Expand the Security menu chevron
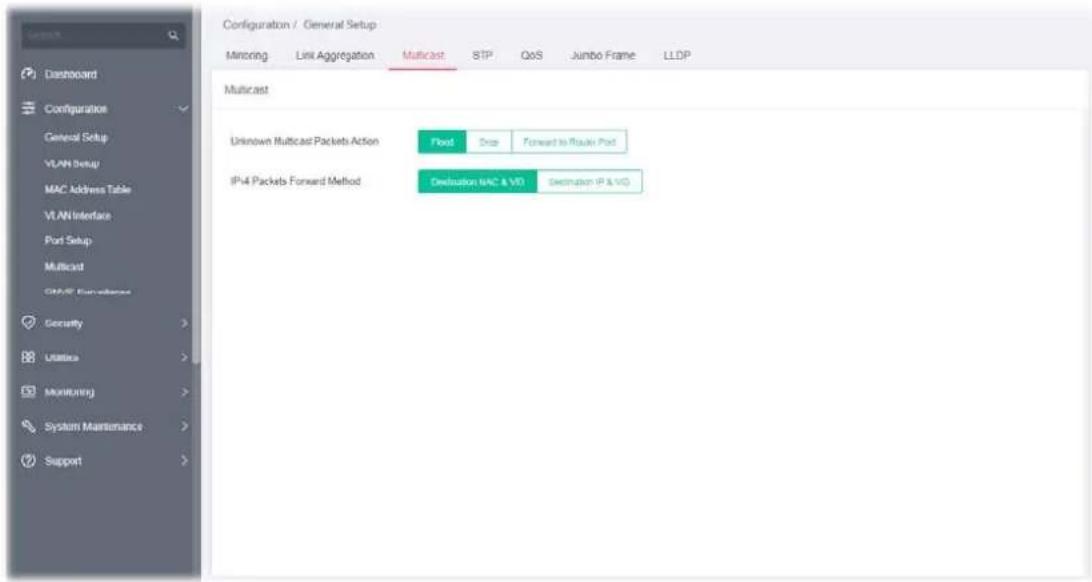The height and width of the screenshot is (582, 1092). 185,323
